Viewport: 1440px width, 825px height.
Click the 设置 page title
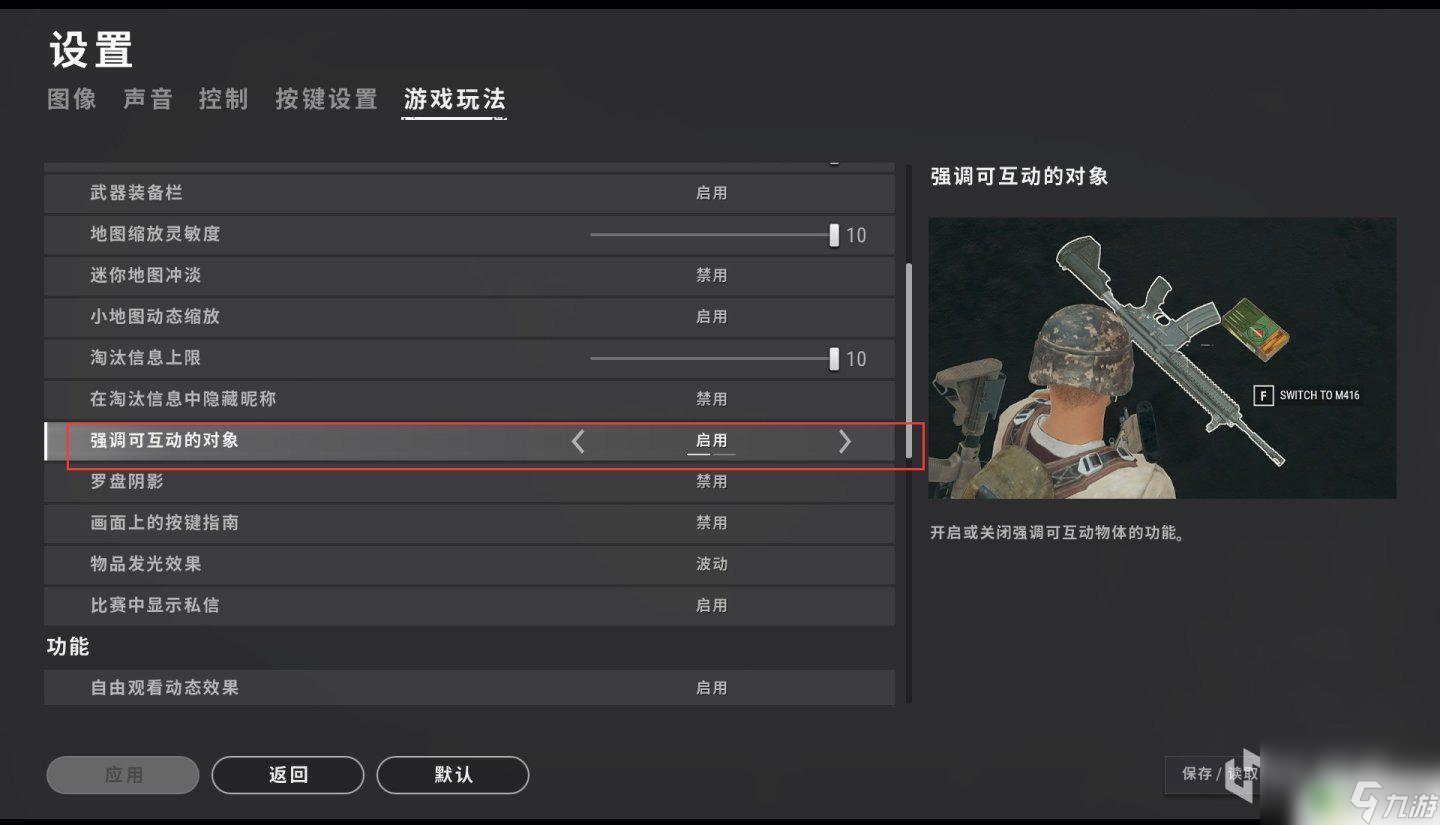pos(91,50)
